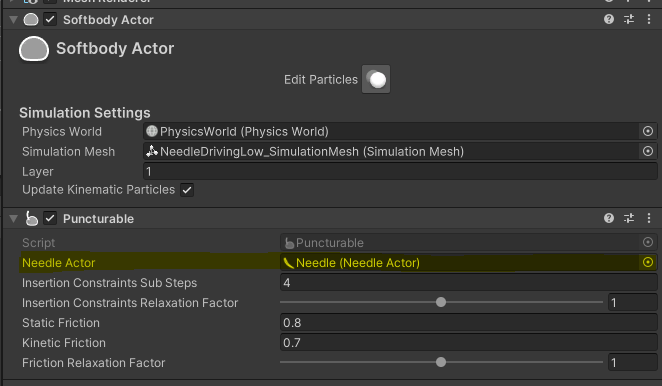Adjust Friction Relaxation Factor slider

(441, 362)
